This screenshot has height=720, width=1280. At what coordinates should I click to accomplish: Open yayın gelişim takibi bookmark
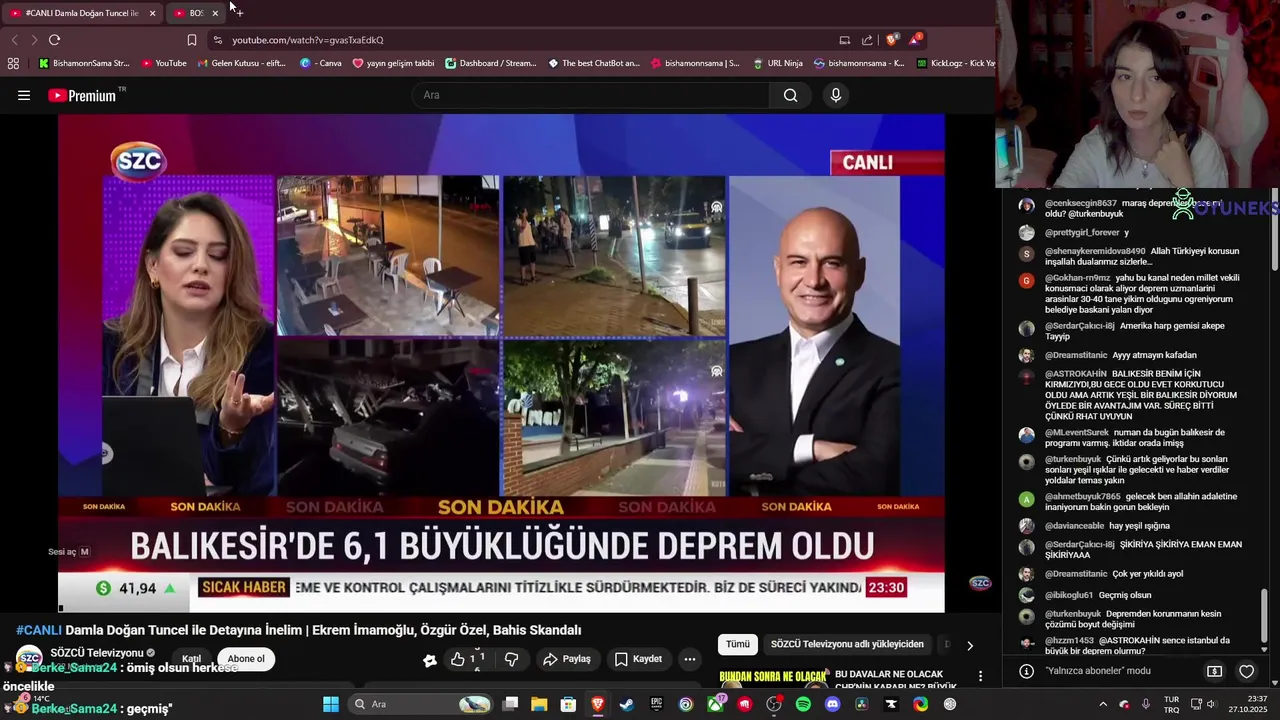coord(393,63)
